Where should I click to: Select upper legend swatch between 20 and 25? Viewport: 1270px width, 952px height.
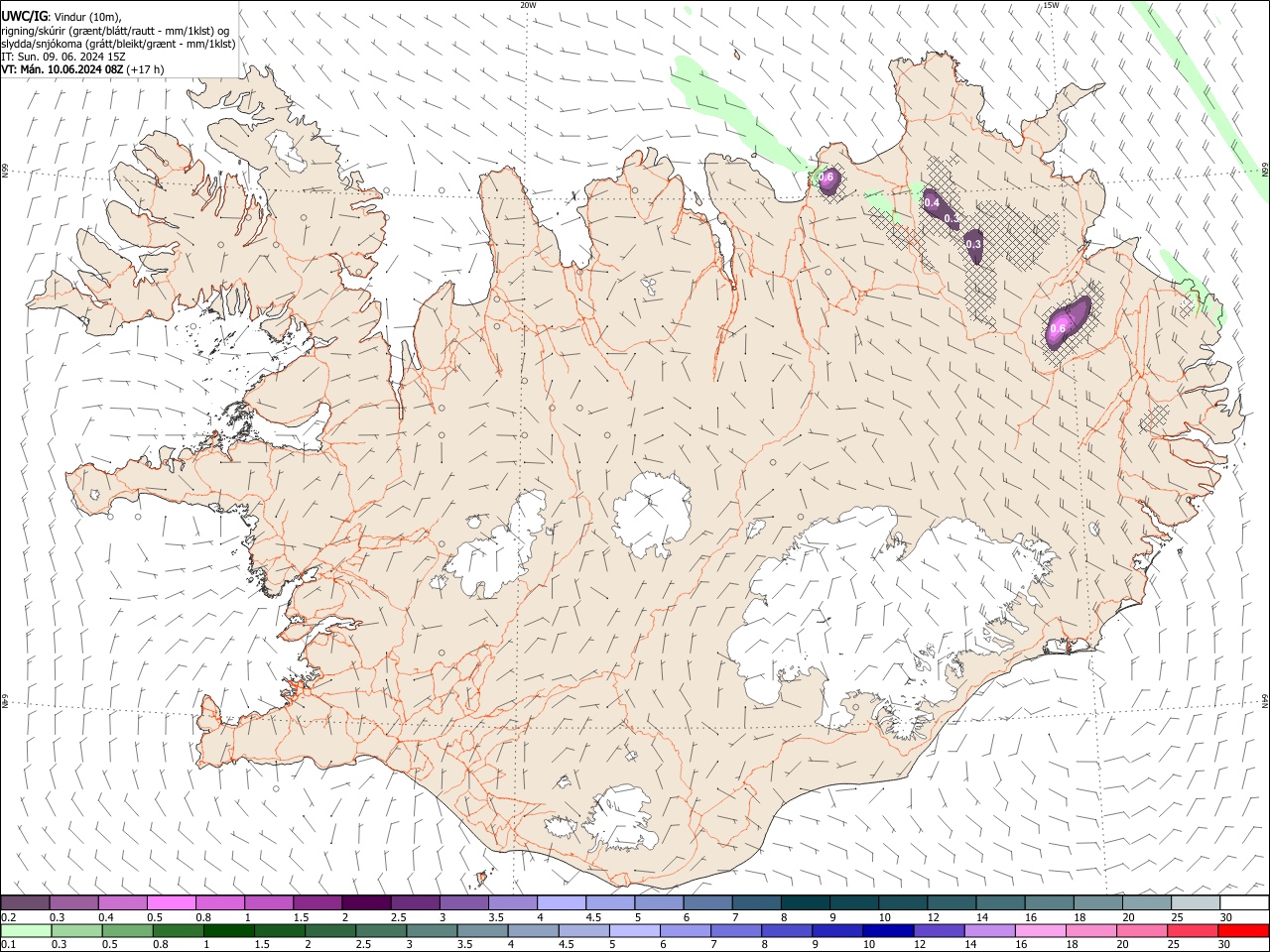pyautogui.click(x=1146, y=902)
